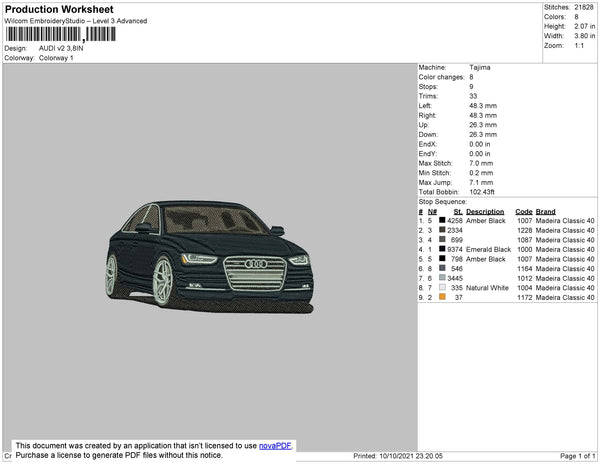Click the barcode in the worksheet header

pos(60,34)
